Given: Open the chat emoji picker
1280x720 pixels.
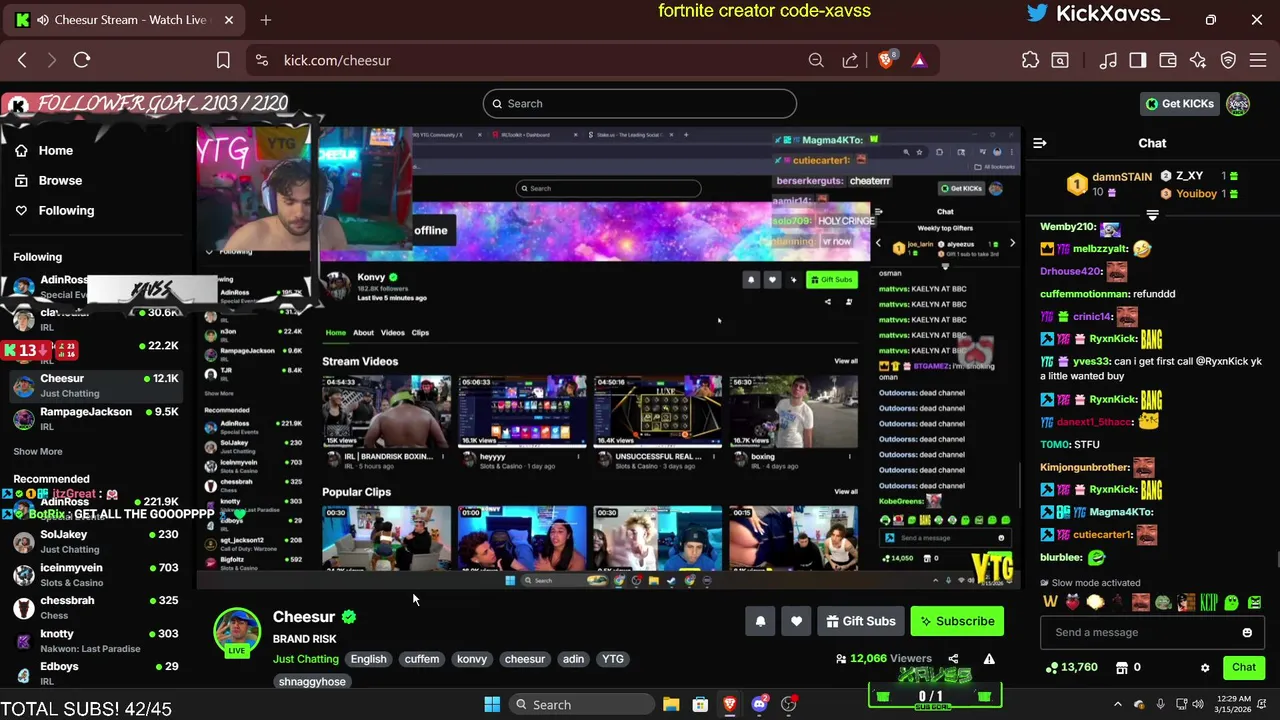Looking at the screenshot, I should coord(1247,632).
